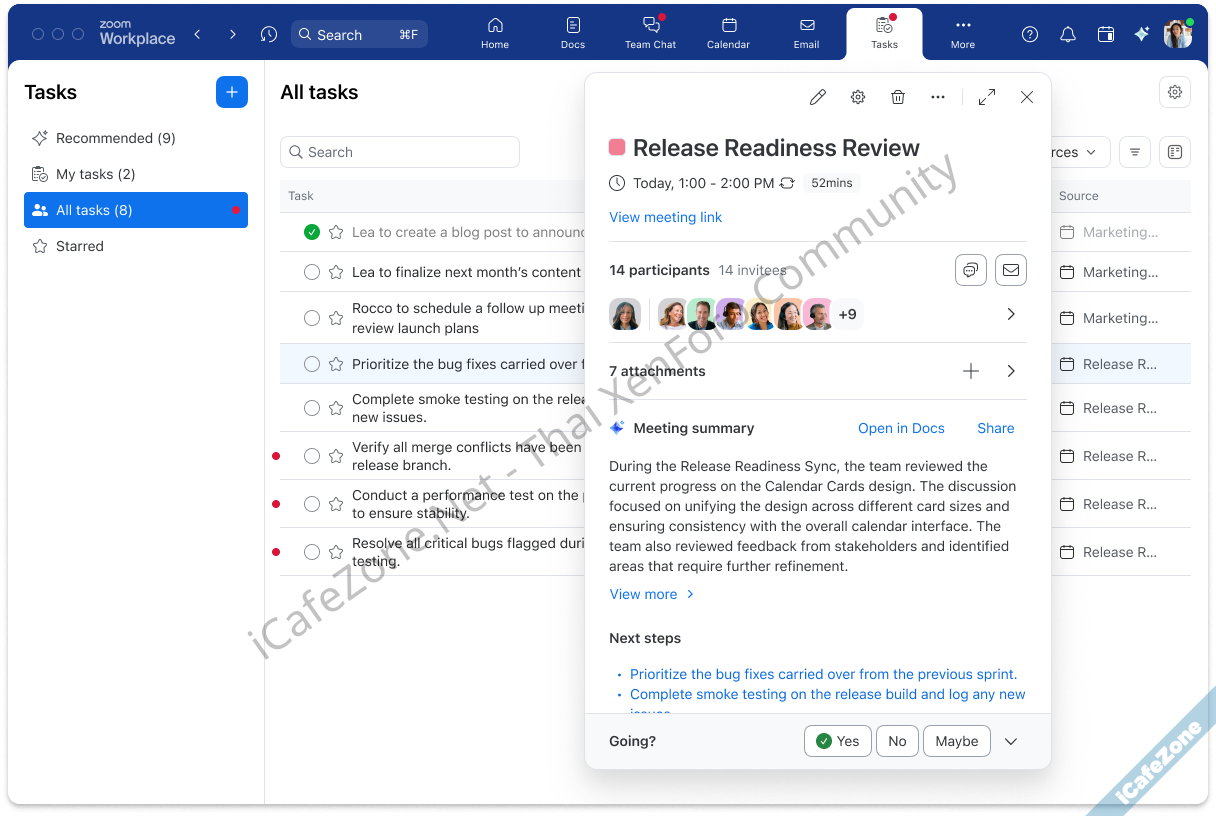Add a new attachment with the plus icon
The width and height of the screenshot is (1216, 816).
(970, 371)
